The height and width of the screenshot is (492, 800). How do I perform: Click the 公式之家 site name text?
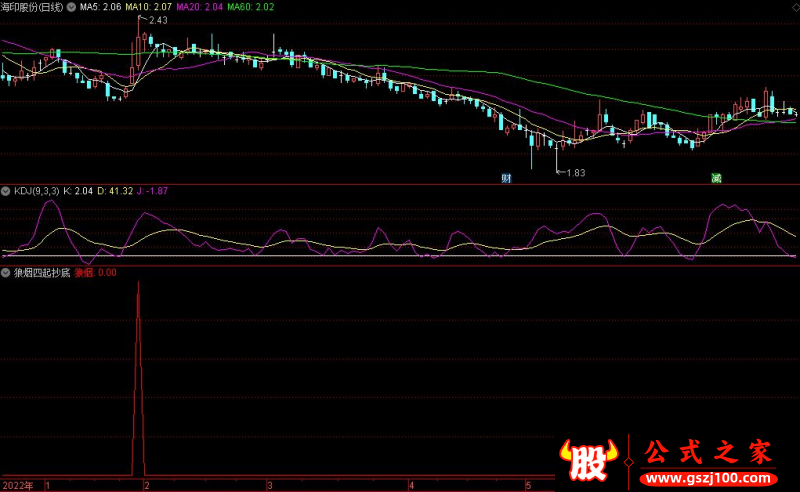coord(707,452)
